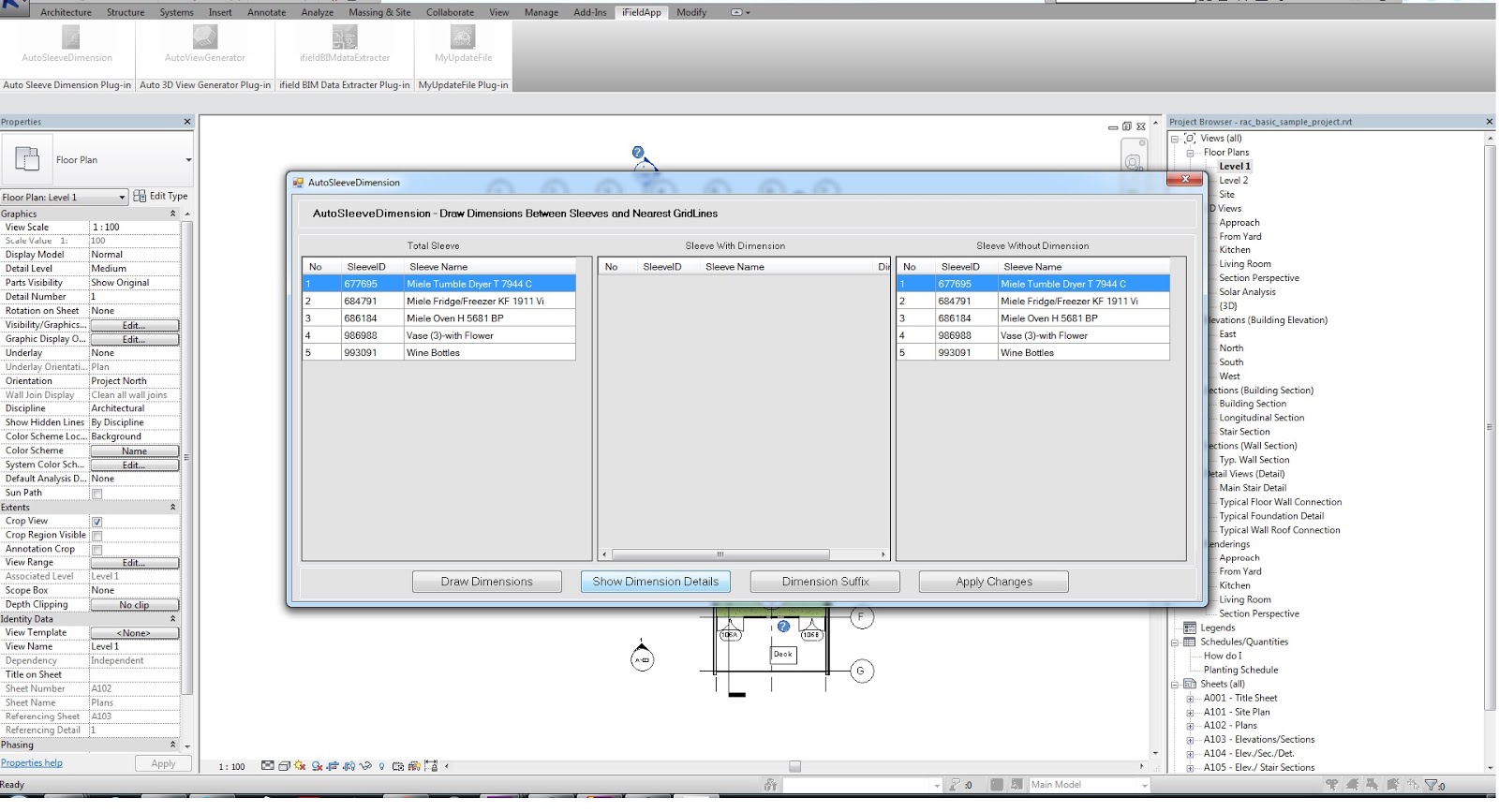Click the editing requests icon in status bar
This screenshot has height=812, width=1499.
point(955,785)
